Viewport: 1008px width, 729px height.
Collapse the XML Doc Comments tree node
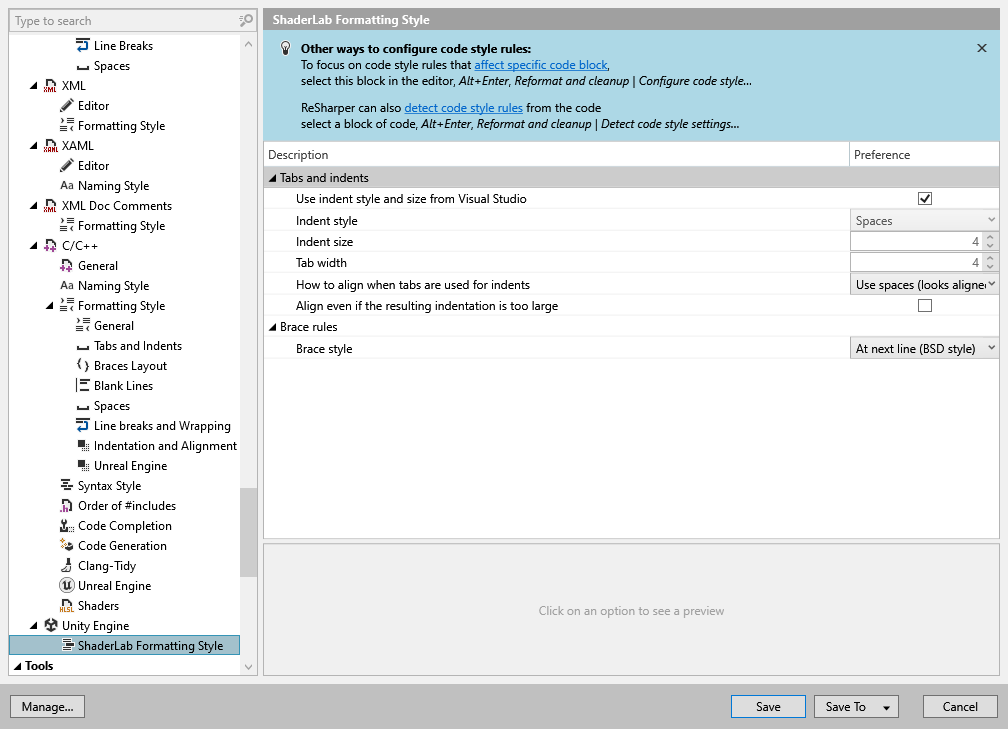[33, 205]
